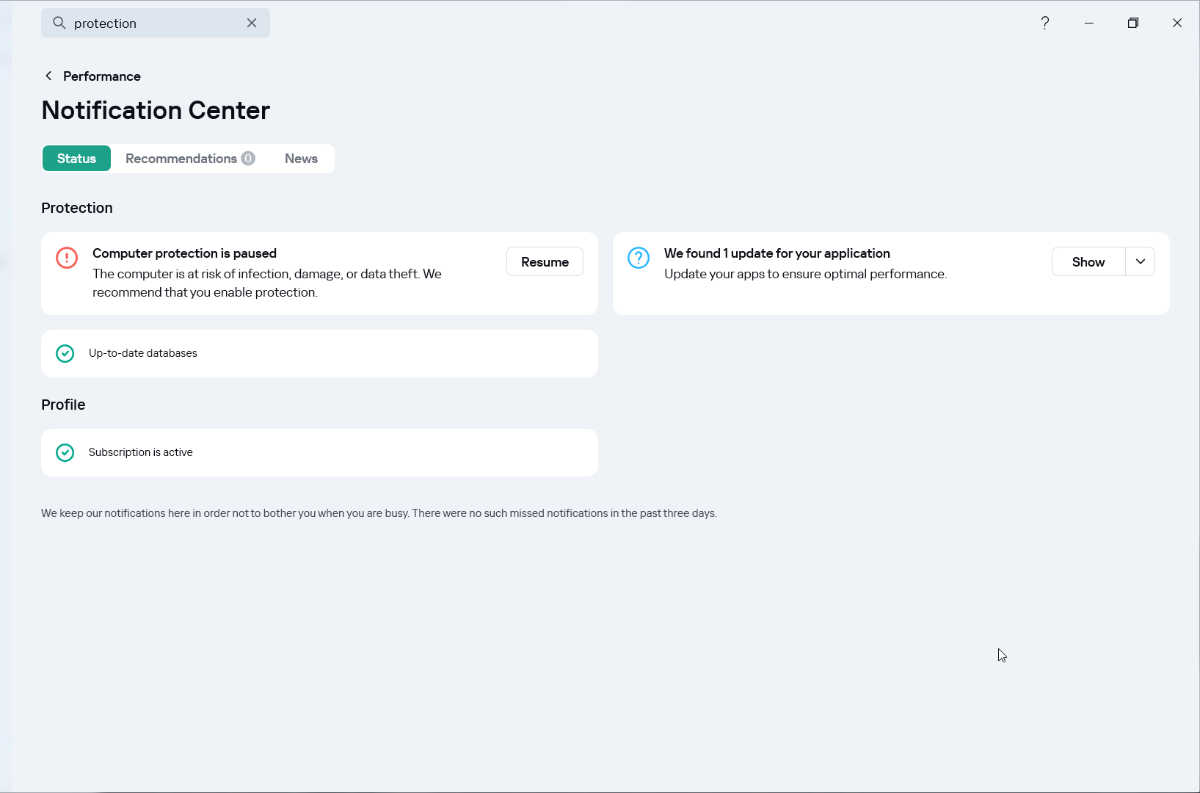1200x793 pixels.
Task: Click the red warning icon for paused protection
Action: click(67, 258)
